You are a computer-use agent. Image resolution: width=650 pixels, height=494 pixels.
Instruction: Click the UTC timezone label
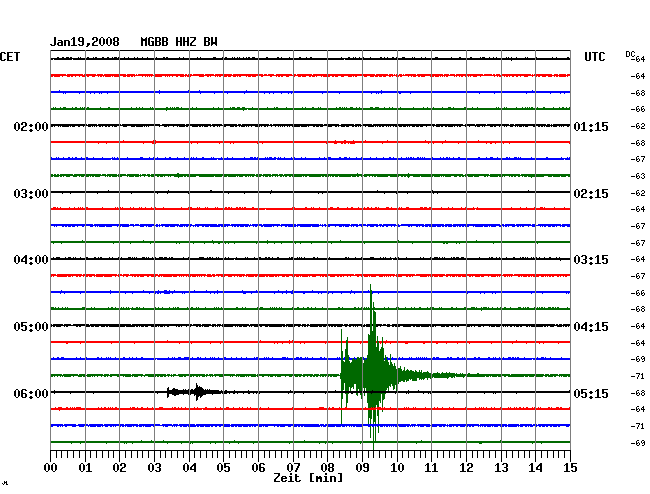coord(594,57)
